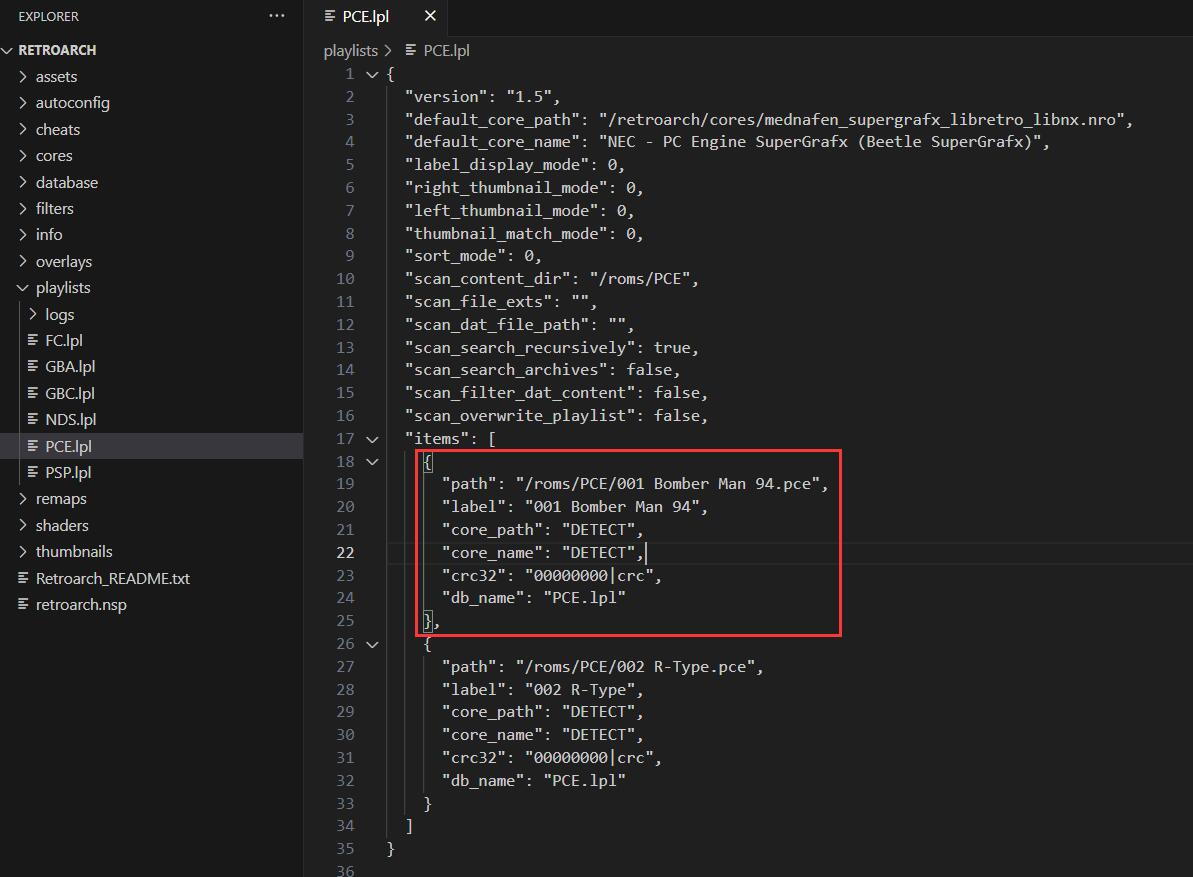Screen dimensions: 1193x877
Task: Expand the cores folder
Action: (54, 156)
